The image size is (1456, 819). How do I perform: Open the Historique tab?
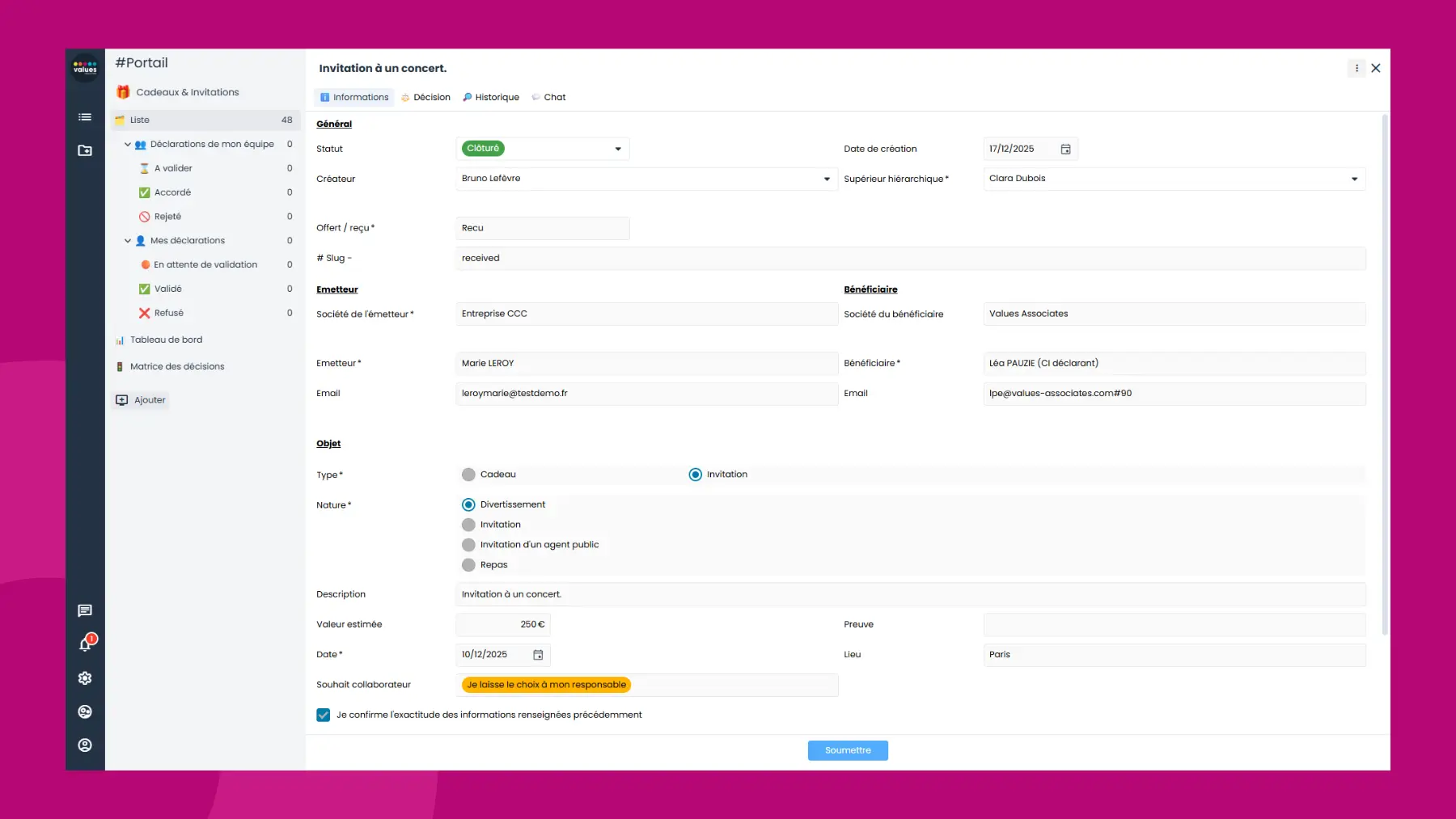491,97
